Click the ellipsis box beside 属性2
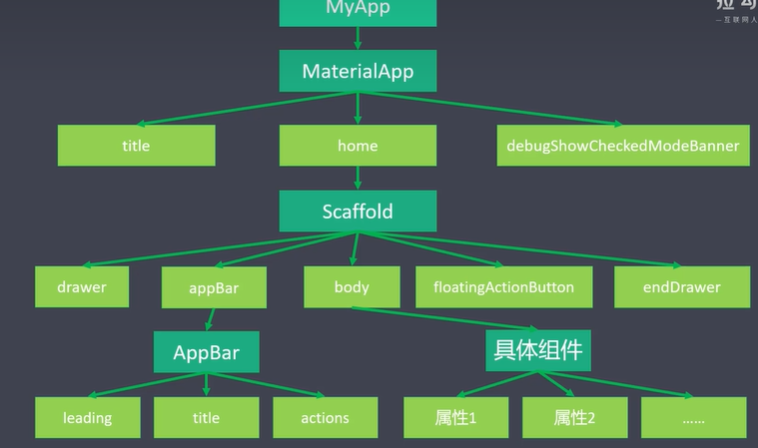The image size is (758, 448). point(693,418)
